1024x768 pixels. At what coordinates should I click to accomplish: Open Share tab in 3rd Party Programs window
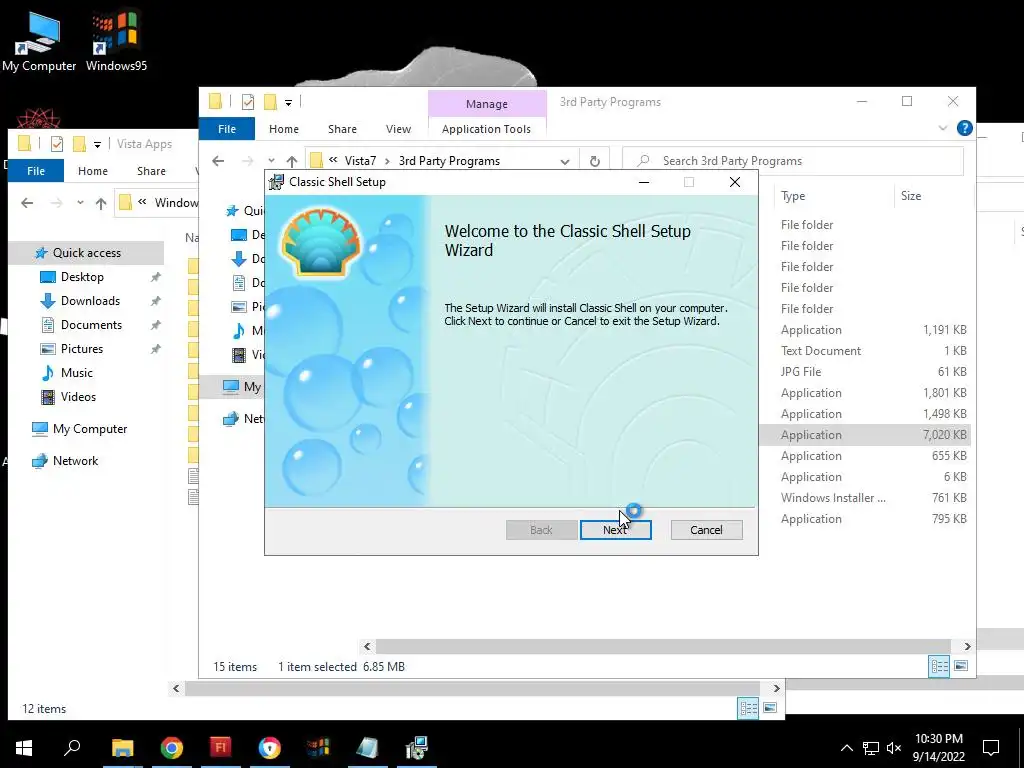pyautogui.click(x=342, y=129)
